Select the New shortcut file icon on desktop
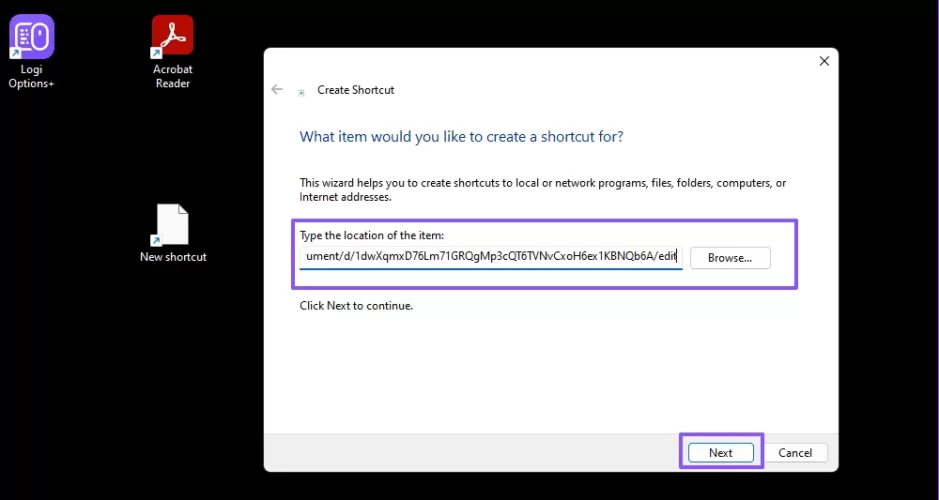 [x=172, y=224]
